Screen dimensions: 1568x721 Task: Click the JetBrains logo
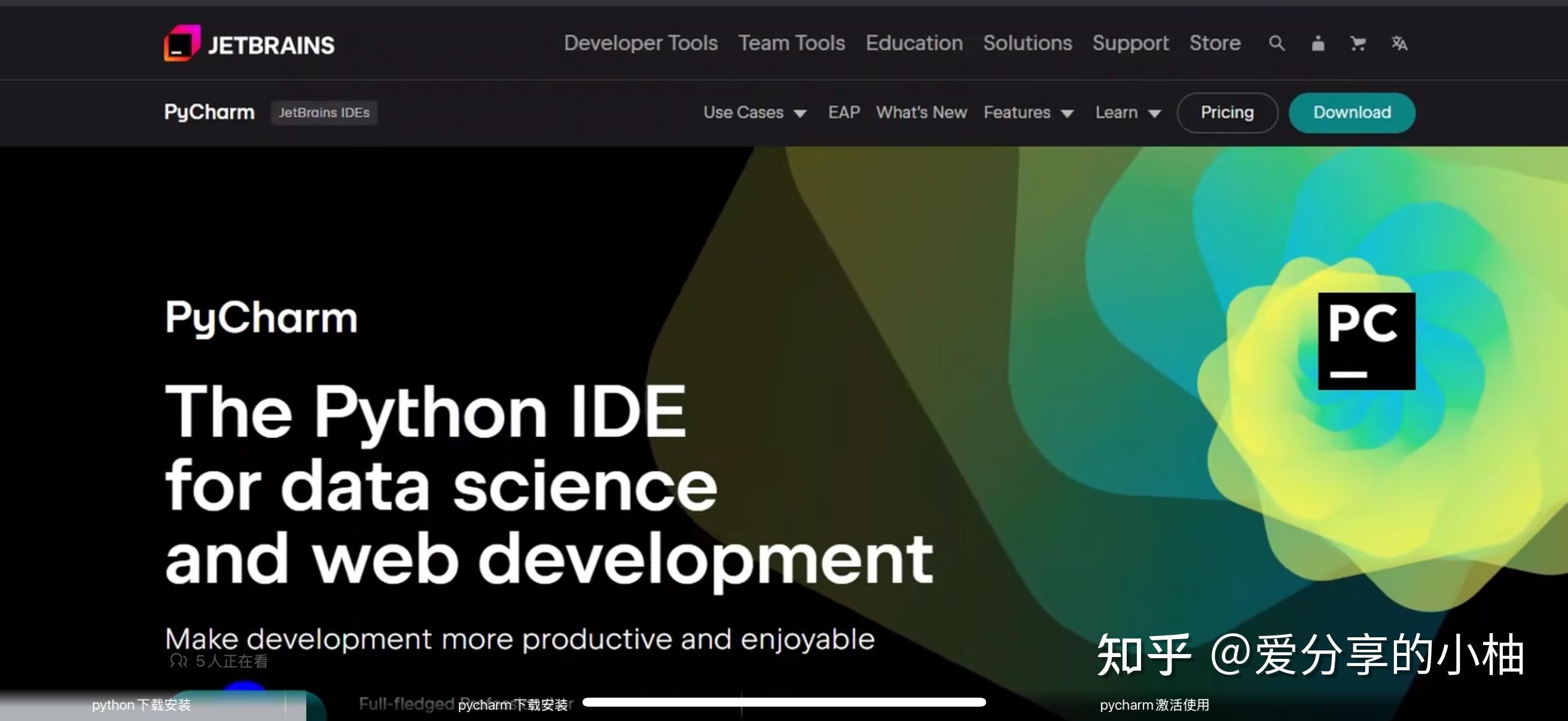tap(249, 43)
